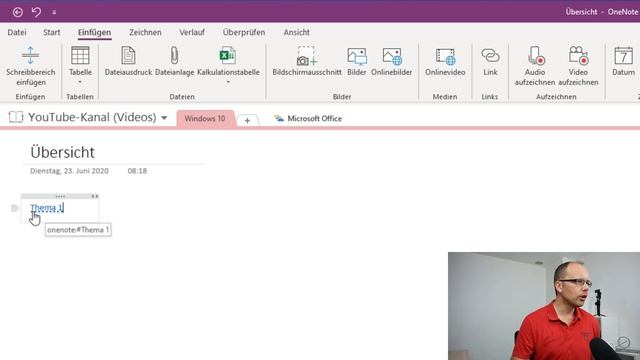
Task: Attach a file with Dateianlage
Action: coord(174,61)
